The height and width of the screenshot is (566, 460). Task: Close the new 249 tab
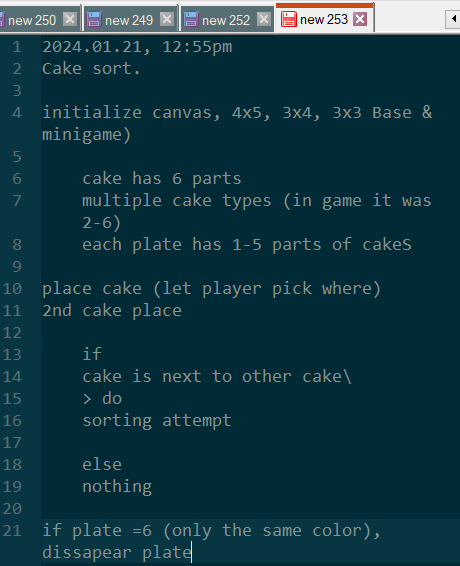point(166,19)
